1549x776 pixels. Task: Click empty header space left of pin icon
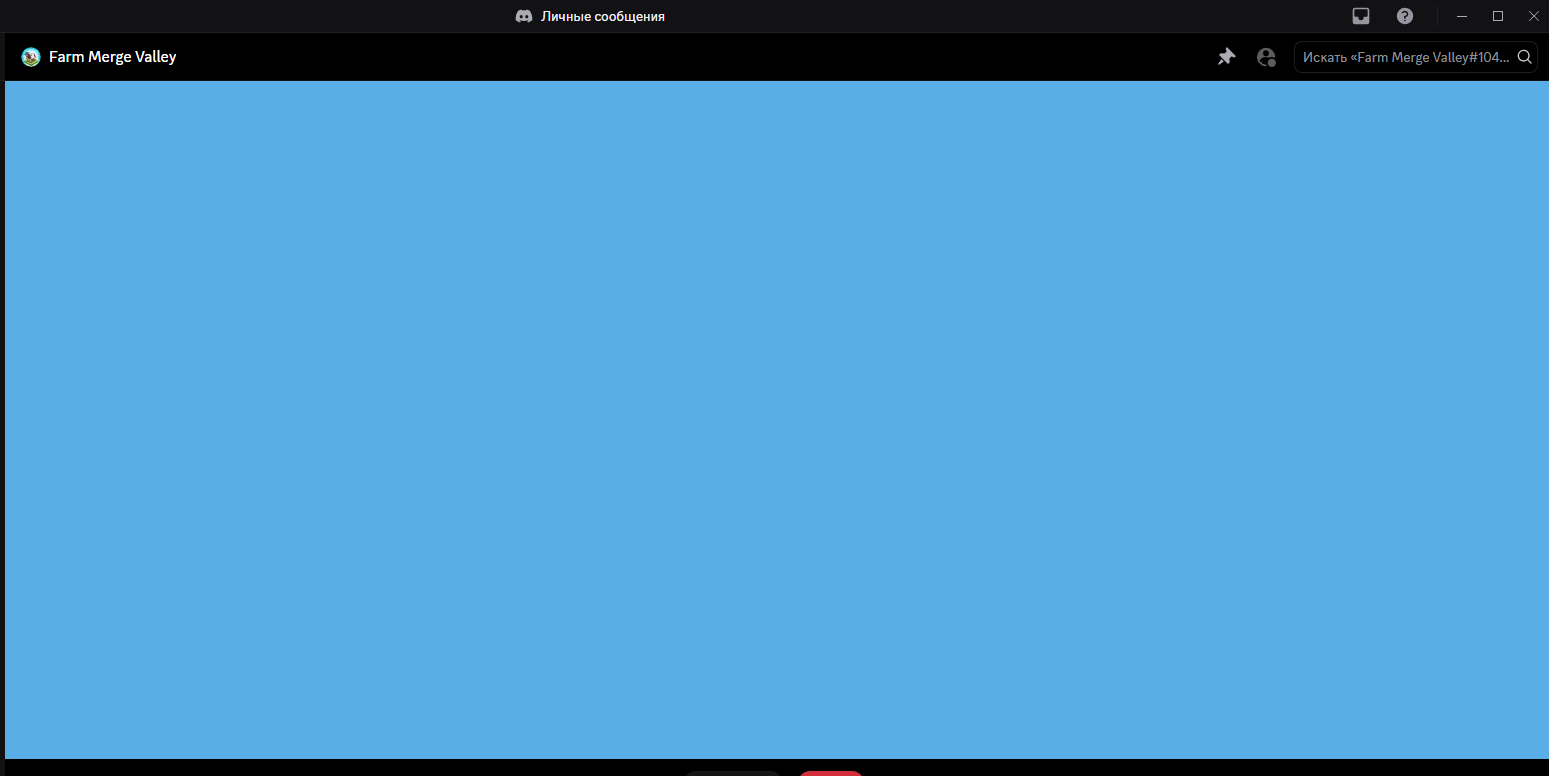click(700, 57)
